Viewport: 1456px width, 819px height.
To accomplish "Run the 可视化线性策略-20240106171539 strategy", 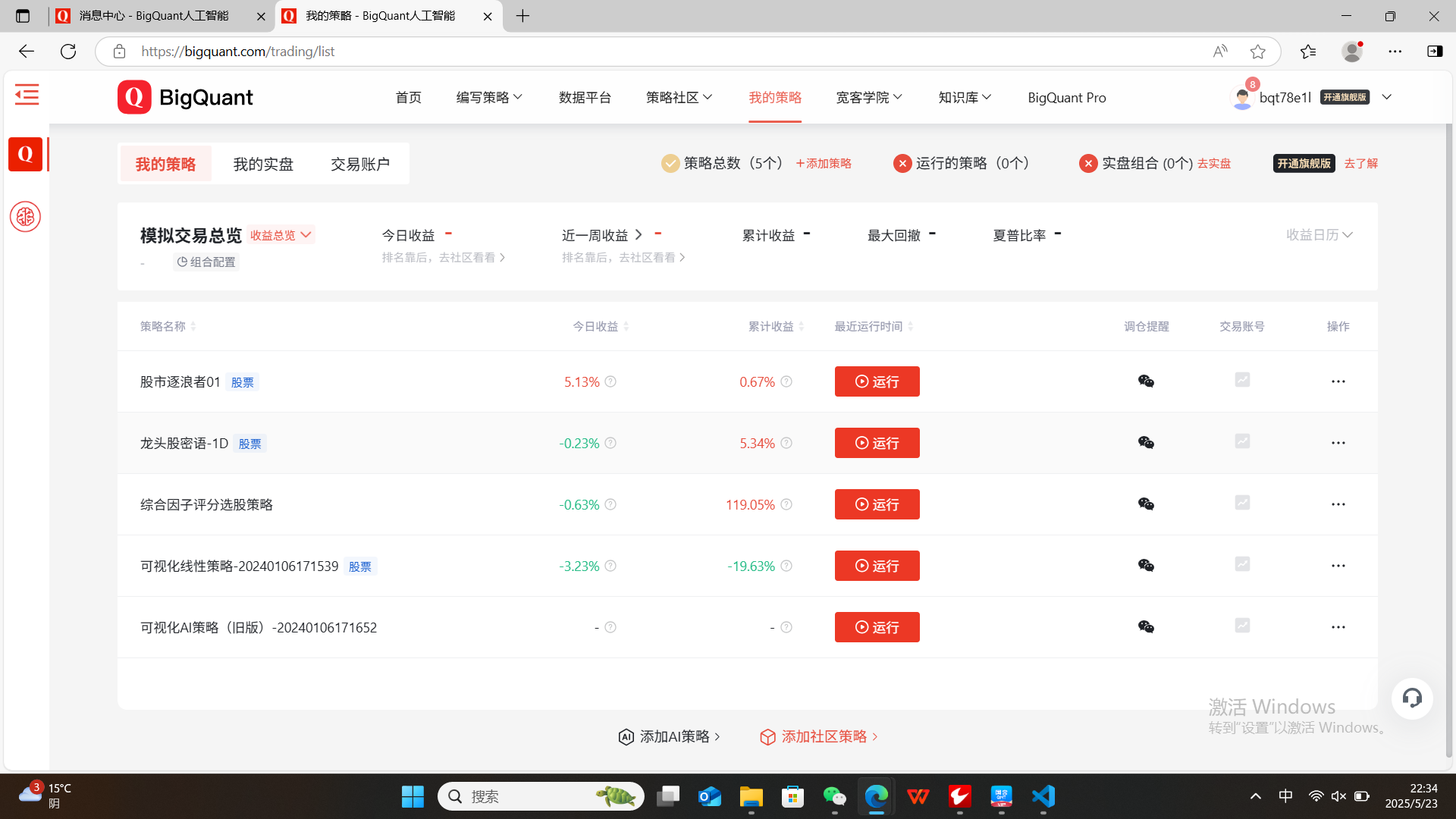I will click(877, 566).
